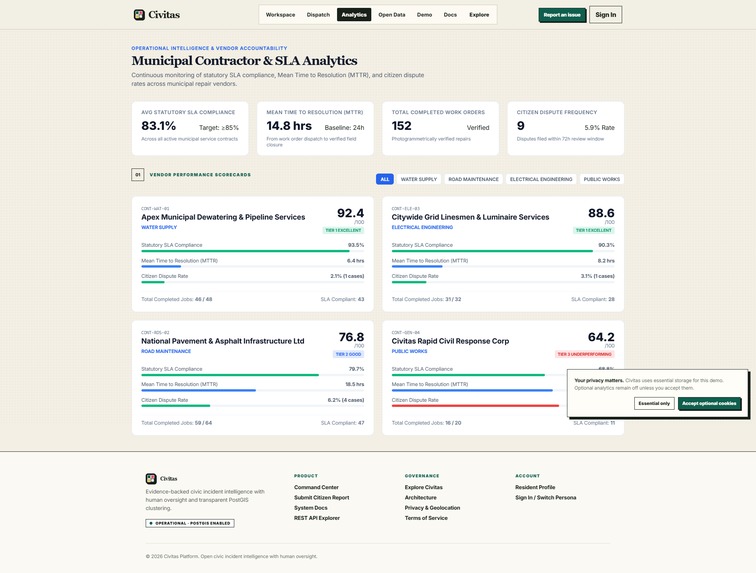Click the 152 completed work orders value
The width and height of the screenshot is (756, 573).
point(402,126)
